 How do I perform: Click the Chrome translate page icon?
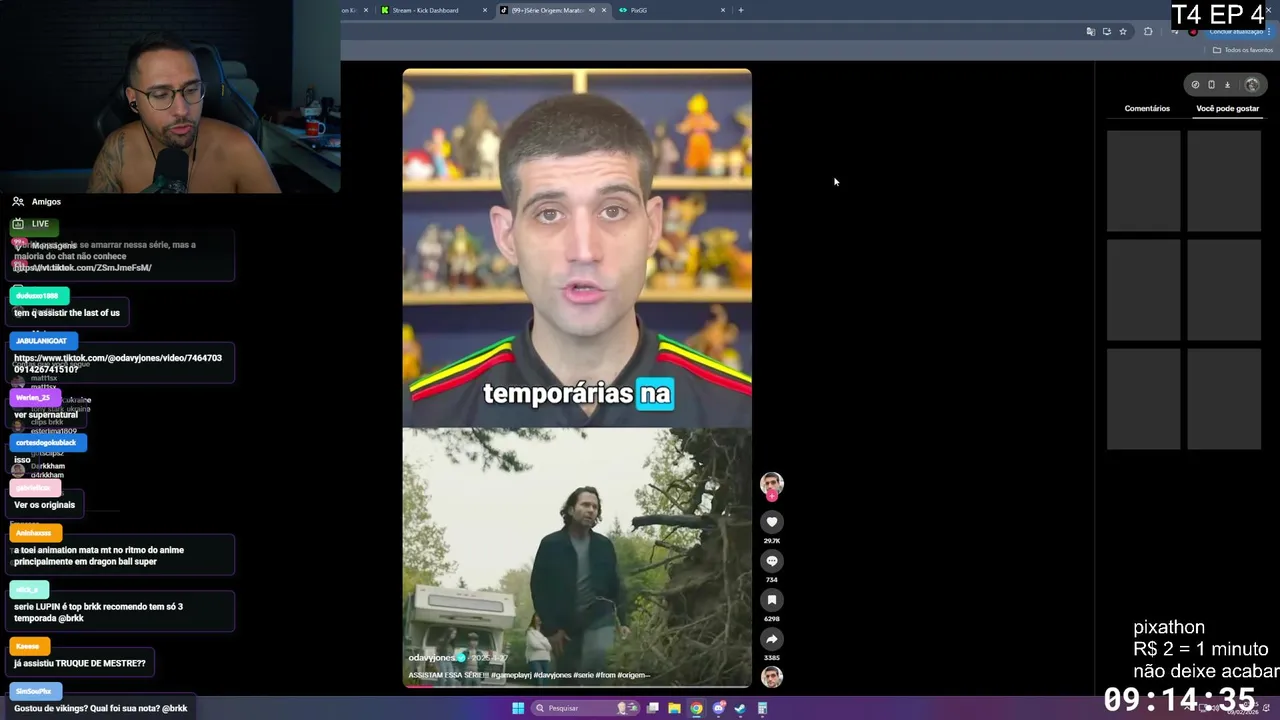pyautogui.click(x=1090, y=32)
